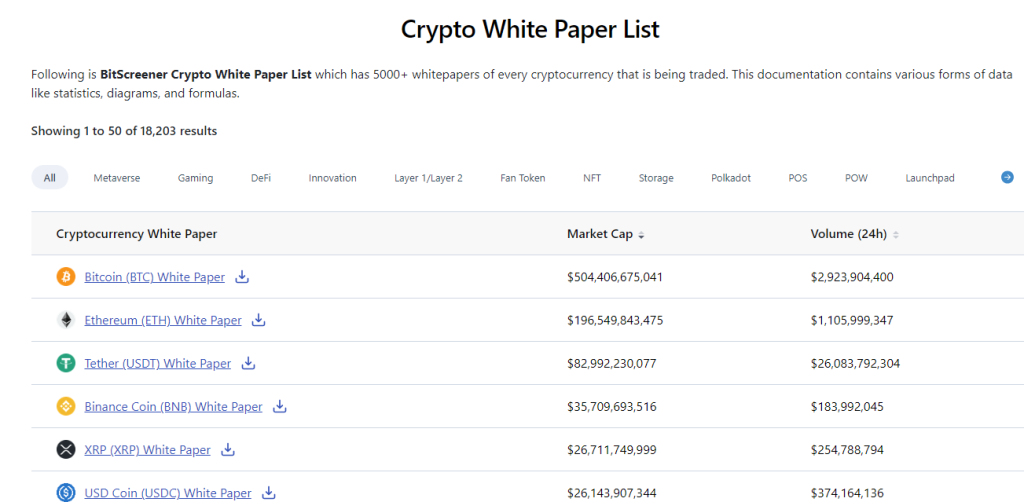Open the USD Coin (USDC) White Paper link
Screen dimensions: 1024x502
168,493
